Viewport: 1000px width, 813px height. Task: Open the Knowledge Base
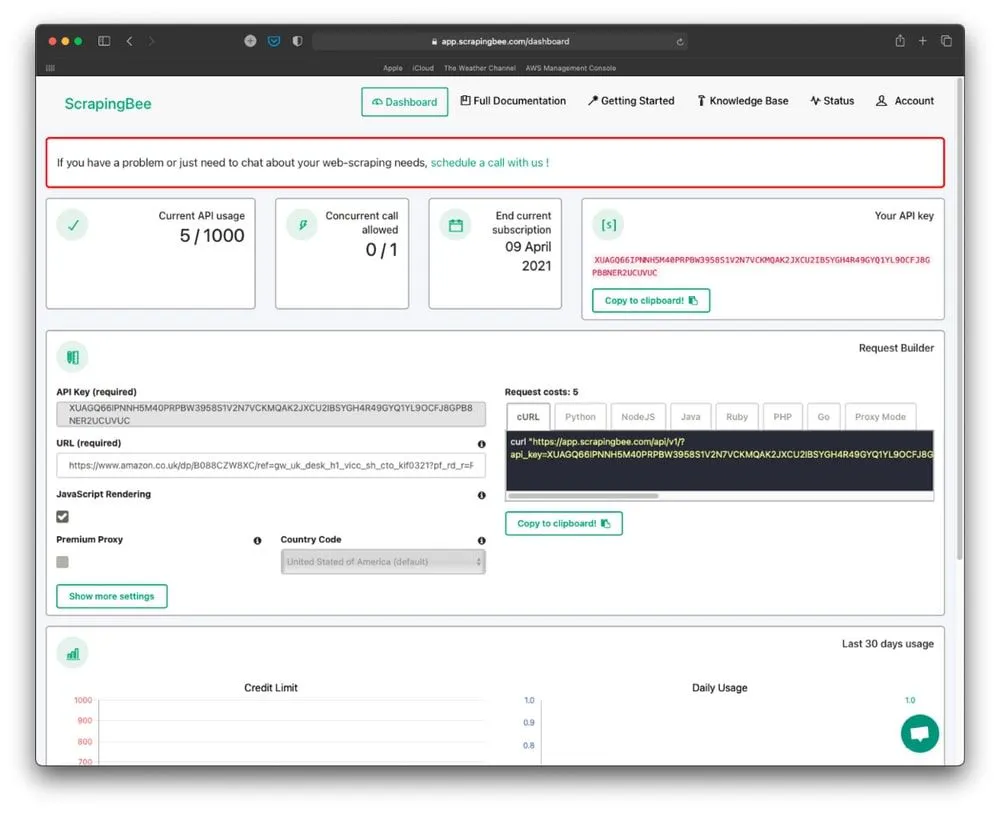tap(742, 101)
